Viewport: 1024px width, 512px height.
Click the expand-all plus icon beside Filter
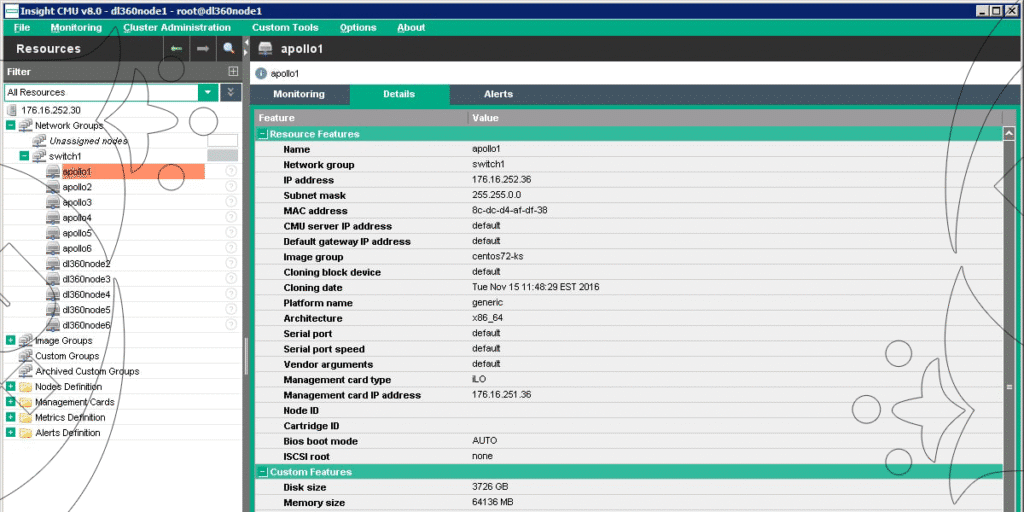(233, 72)
